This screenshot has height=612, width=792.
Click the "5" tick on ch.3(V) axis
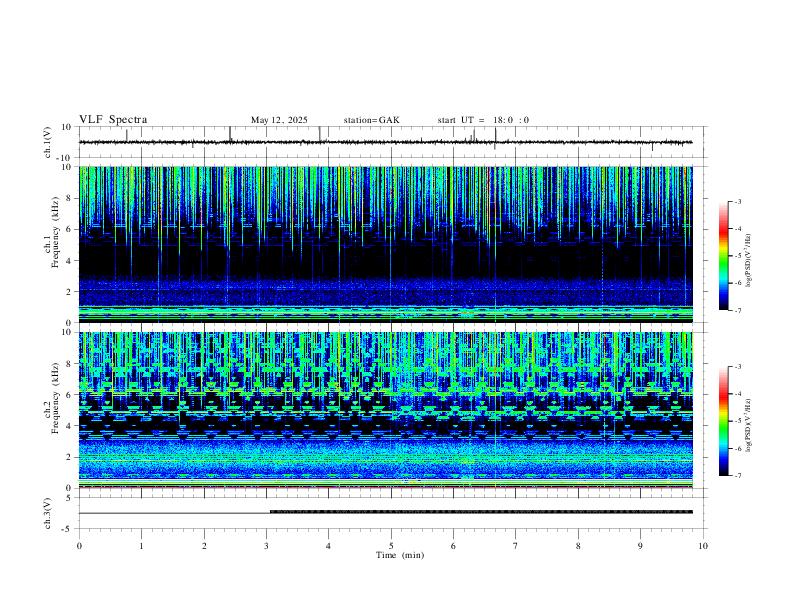pos(70,497)
